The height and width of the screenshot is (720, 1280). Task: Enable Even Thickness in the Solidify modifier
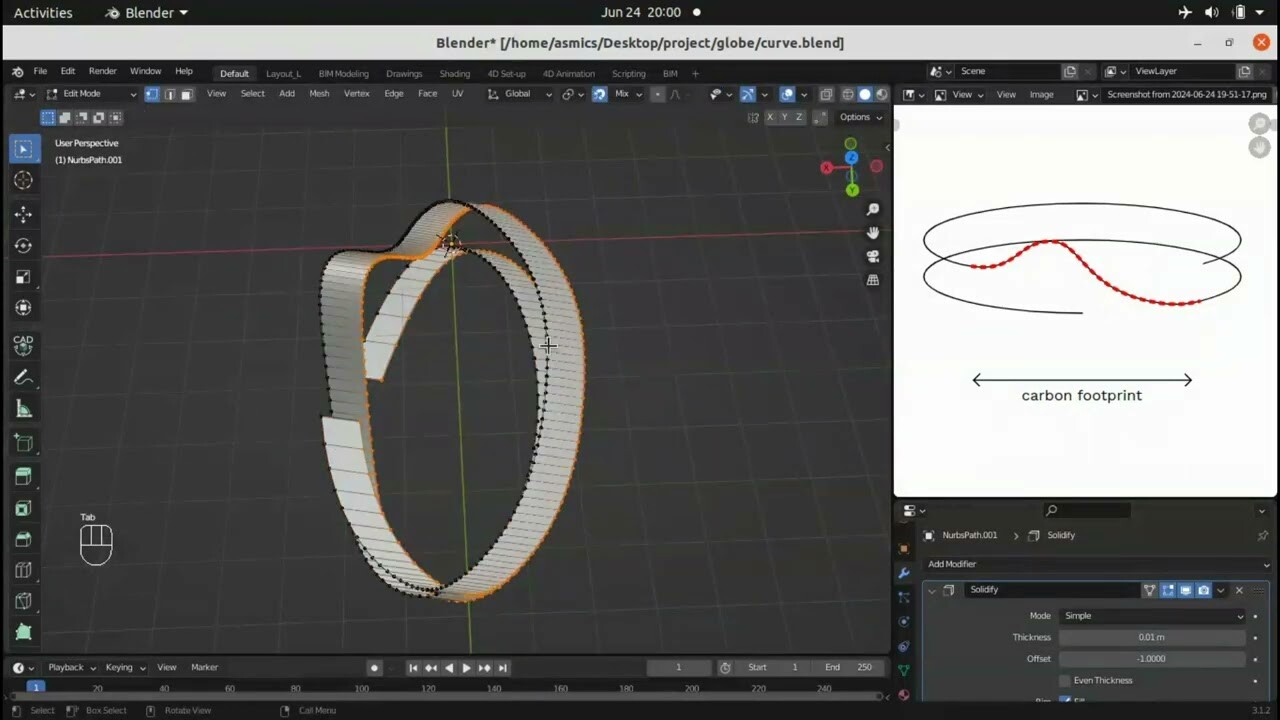coord(1064,680)
